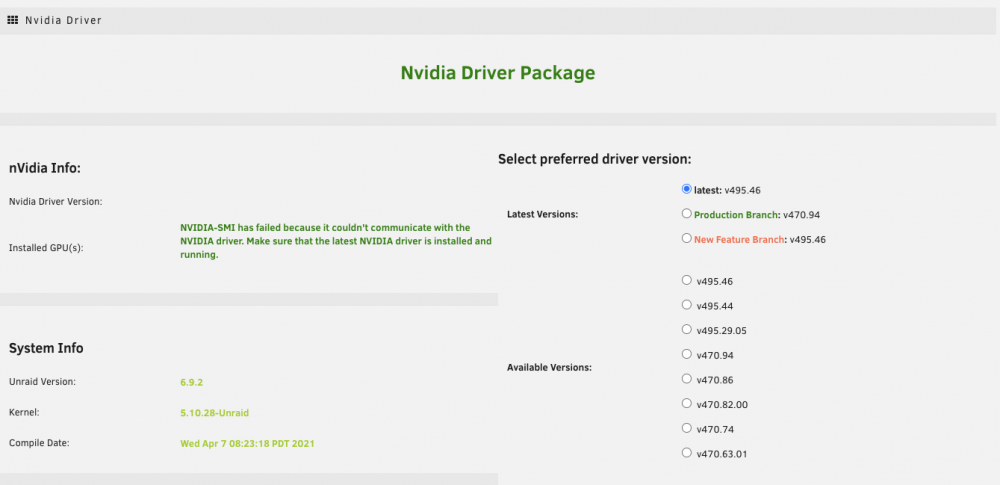
Task: Click the Kernel value 5.10.28-Unraid
Action: (214, 413)
